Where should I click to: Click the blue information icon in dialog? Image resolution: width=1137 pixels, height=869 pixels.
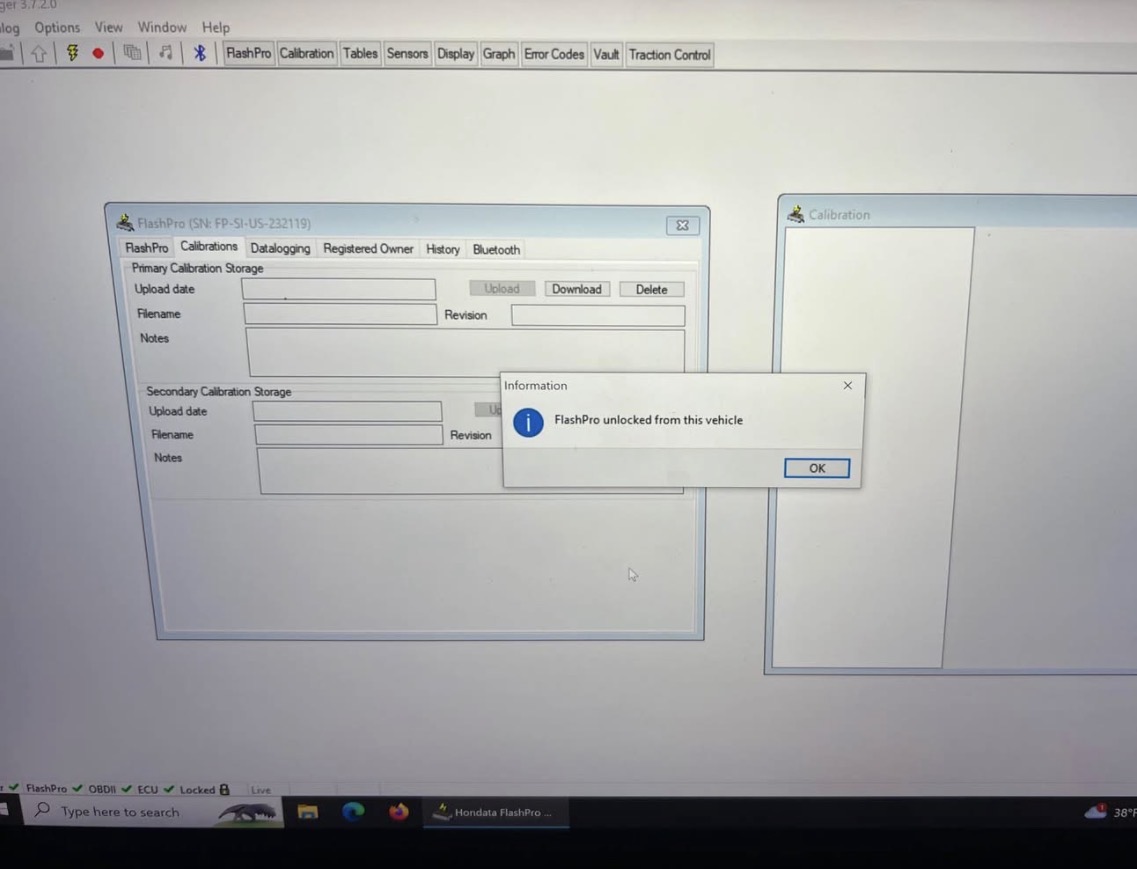528,422
